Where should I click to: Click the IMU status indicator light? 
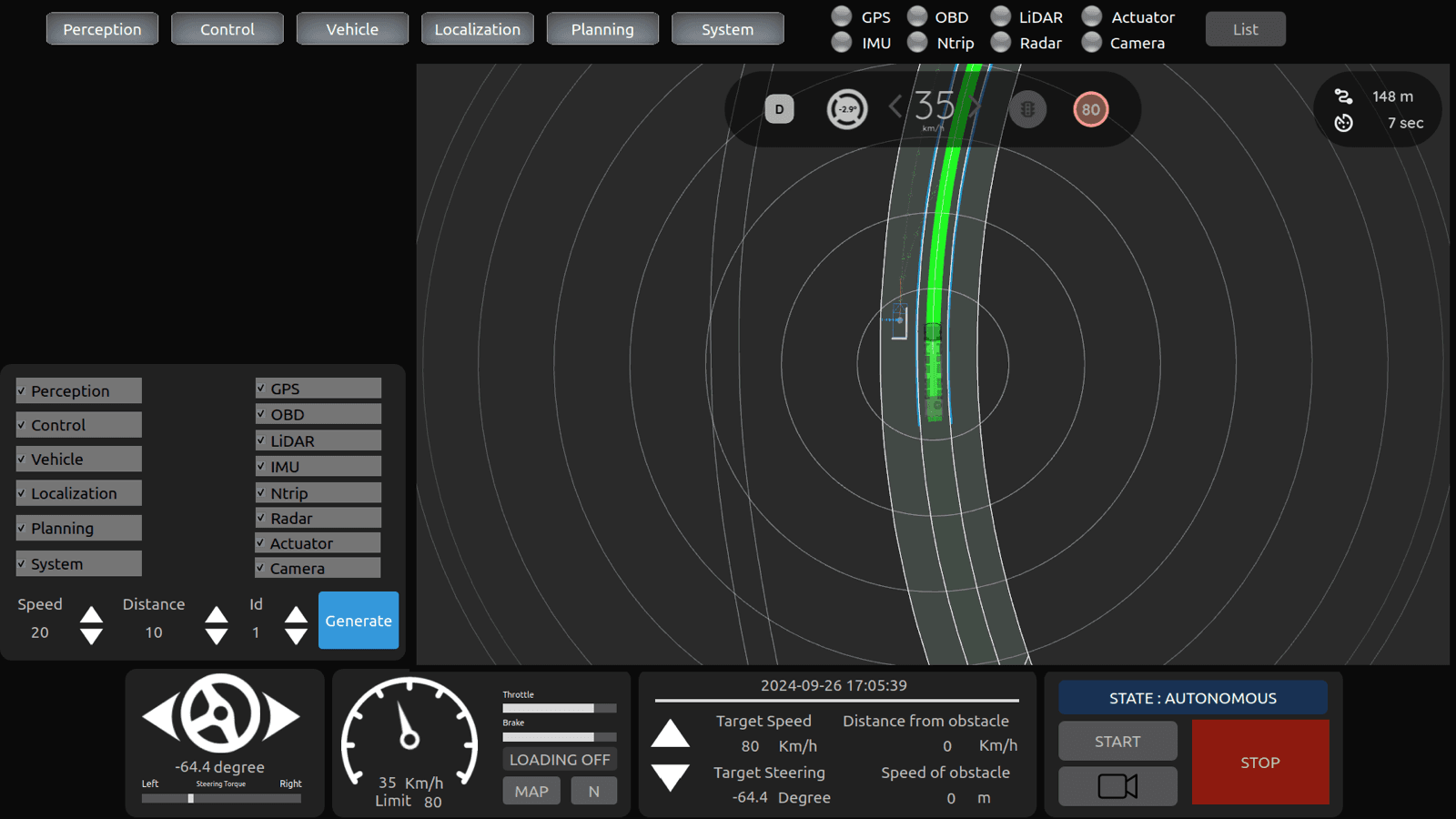(x=842, y=42)
